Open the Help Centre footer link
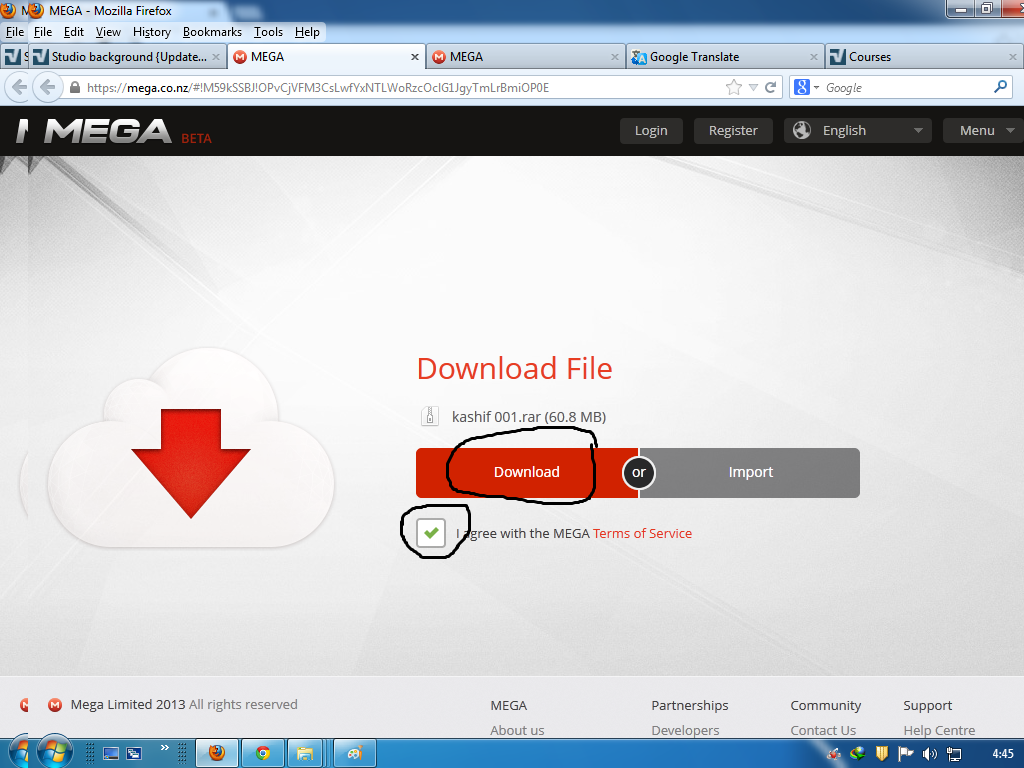The image size is (1024, 768). coord(939,730)
